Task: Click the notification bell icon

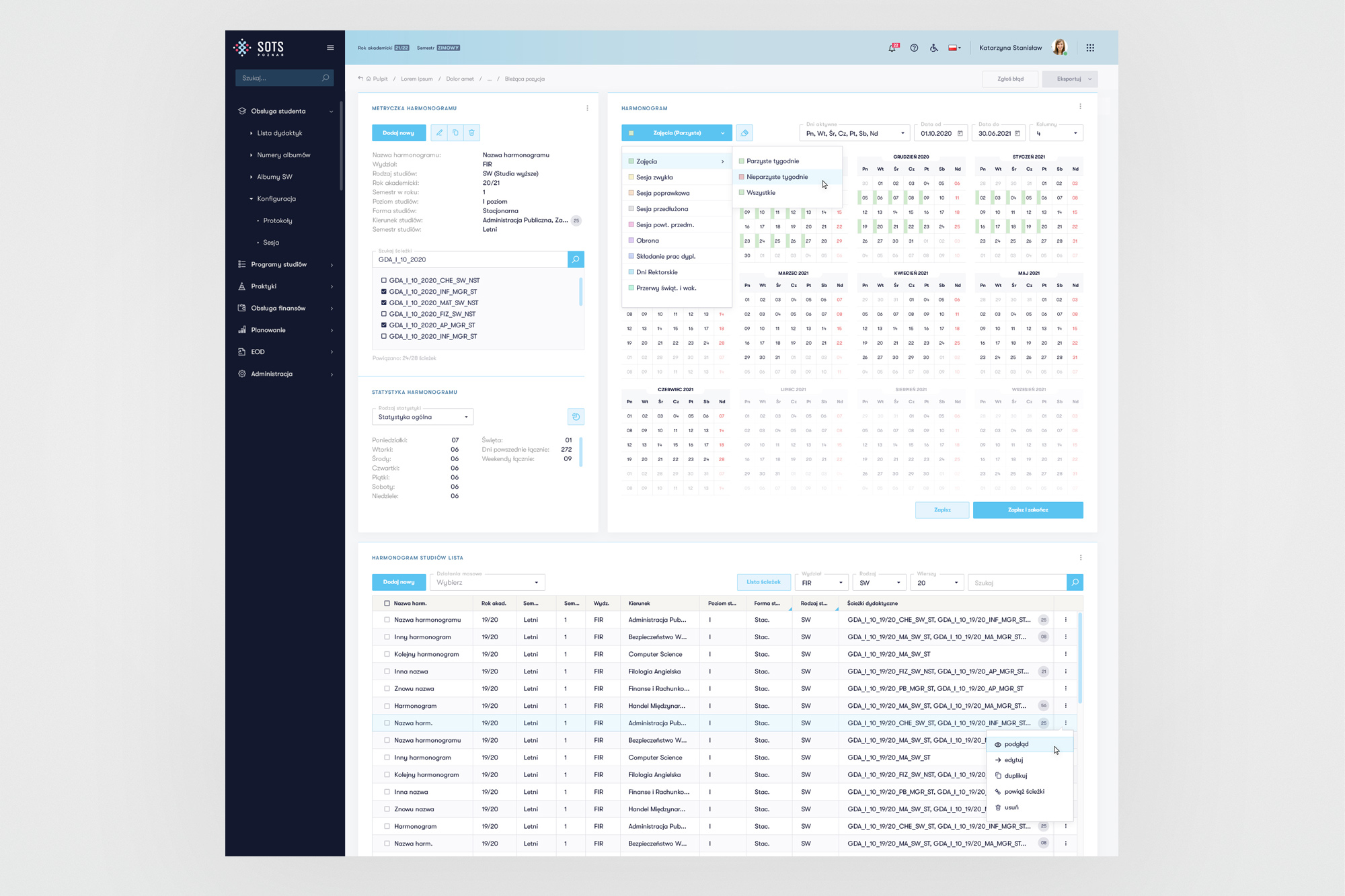Action: tap(892, 48)
